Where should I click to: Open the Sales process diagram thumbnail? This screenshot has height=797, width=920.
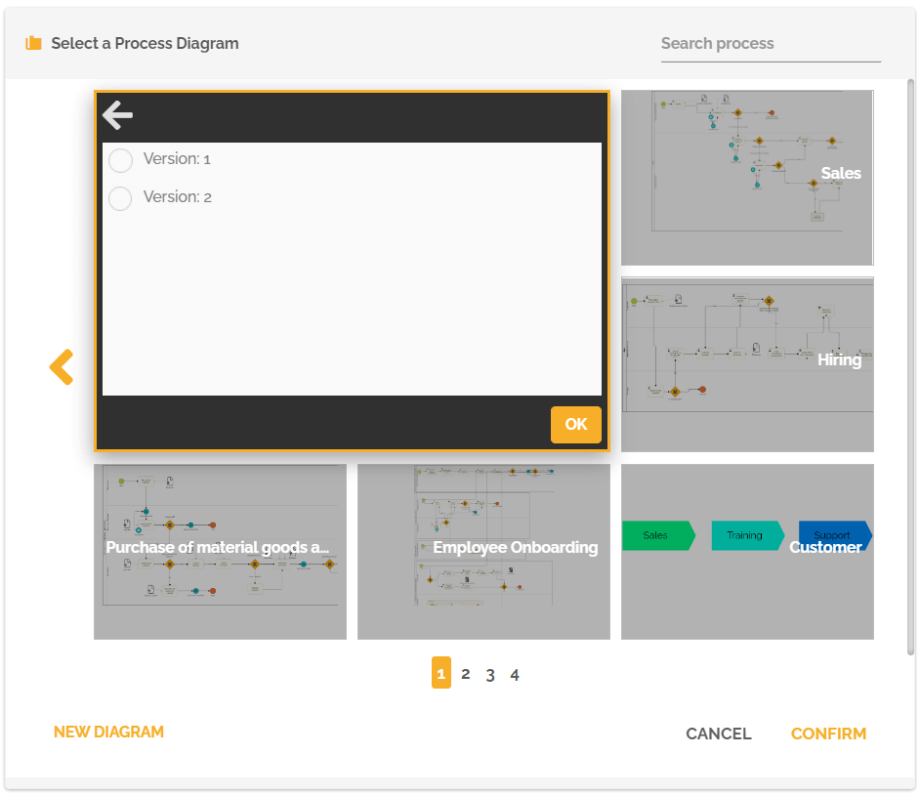[747, 178]
